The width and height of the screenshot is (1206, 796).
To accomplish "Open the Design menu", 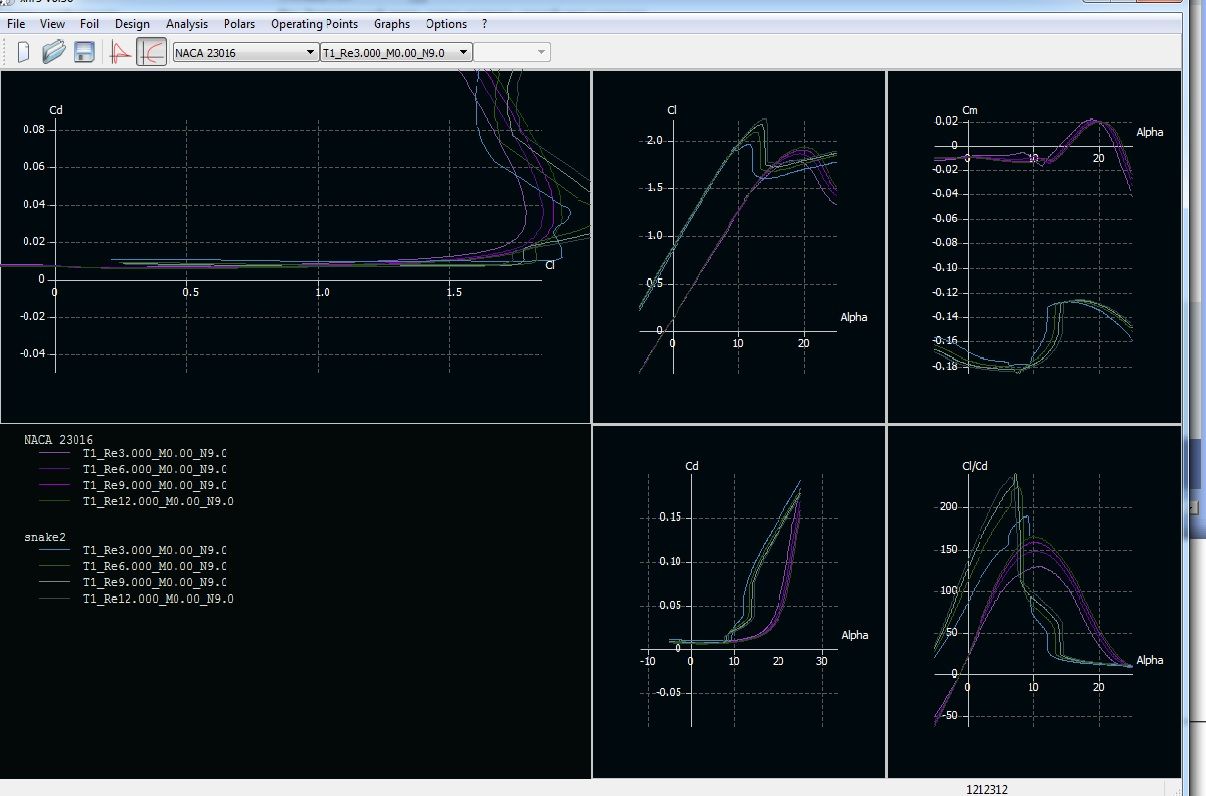I will pos(132,23).
